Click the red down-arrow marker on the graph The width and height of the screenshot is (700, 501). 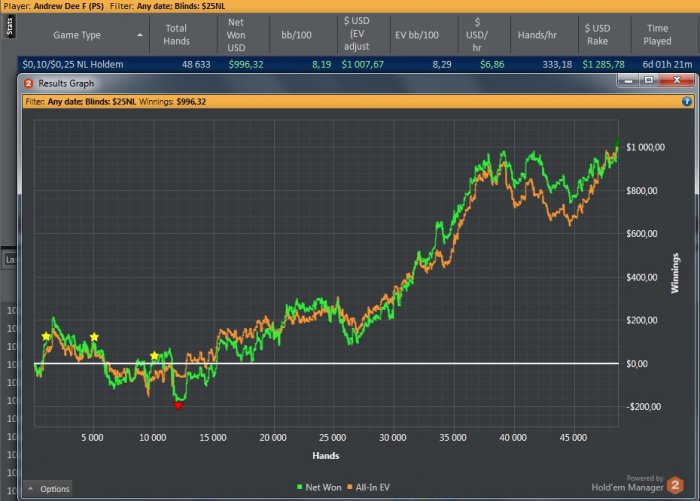coord(179,406)
